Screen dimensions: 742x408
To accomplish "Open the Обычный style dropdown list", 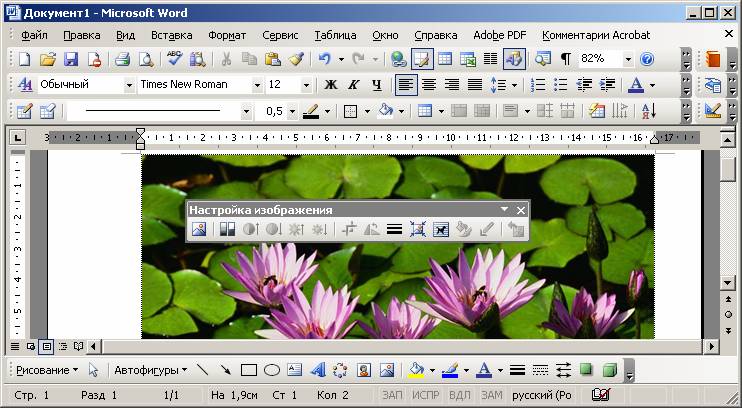I will [127, 85].
